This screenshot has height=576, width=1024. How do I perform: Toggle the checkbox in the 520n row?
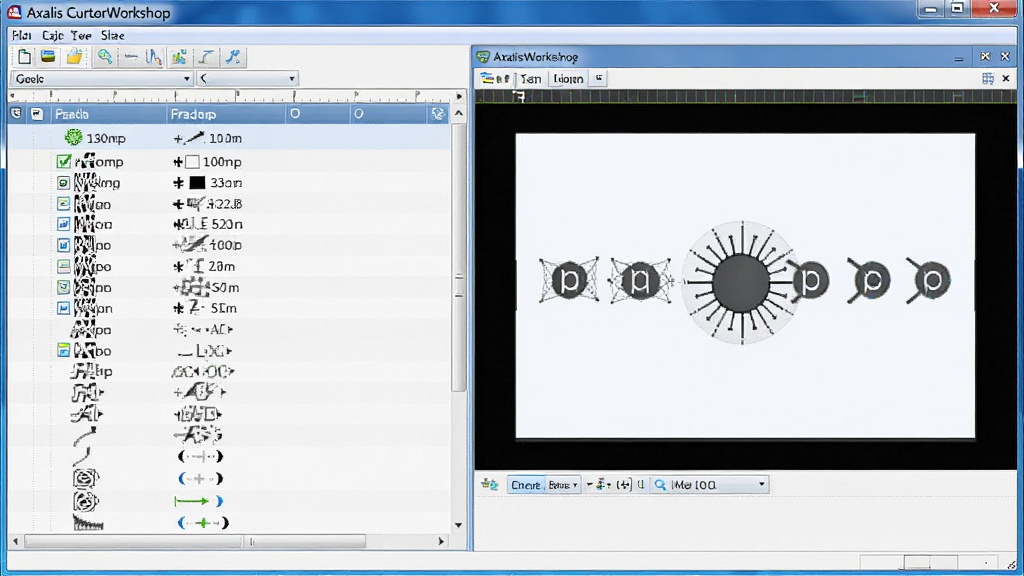pos(63,225)
